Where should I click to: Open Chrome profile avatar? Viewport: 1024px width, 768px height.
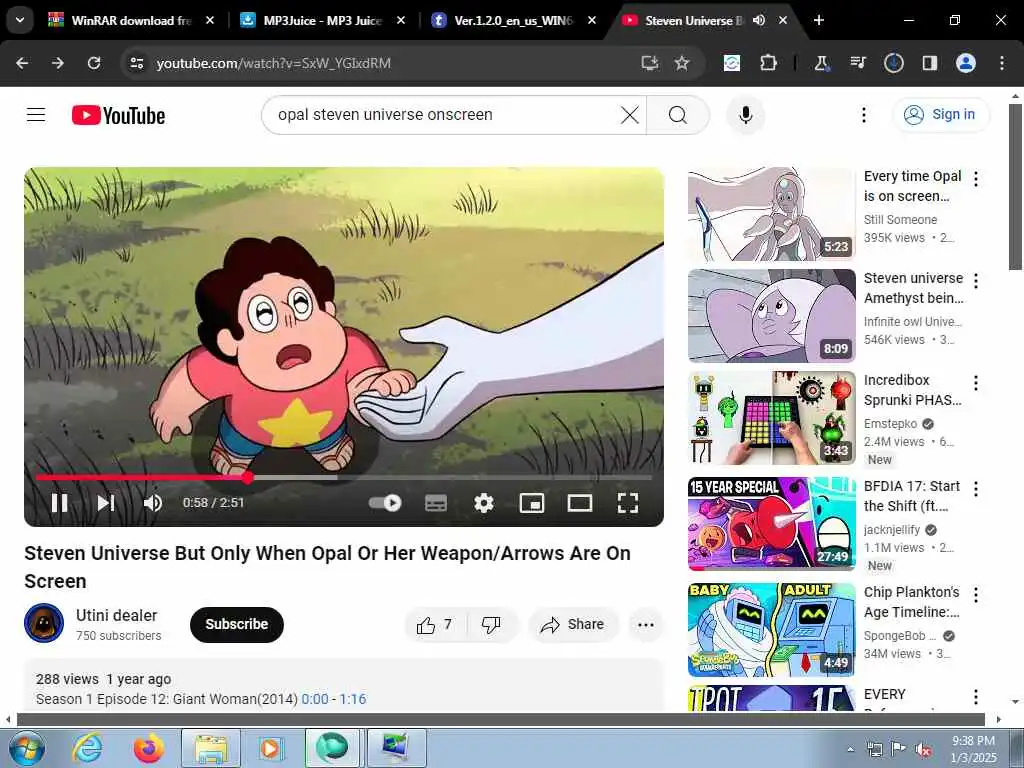[x=966, y=63]
